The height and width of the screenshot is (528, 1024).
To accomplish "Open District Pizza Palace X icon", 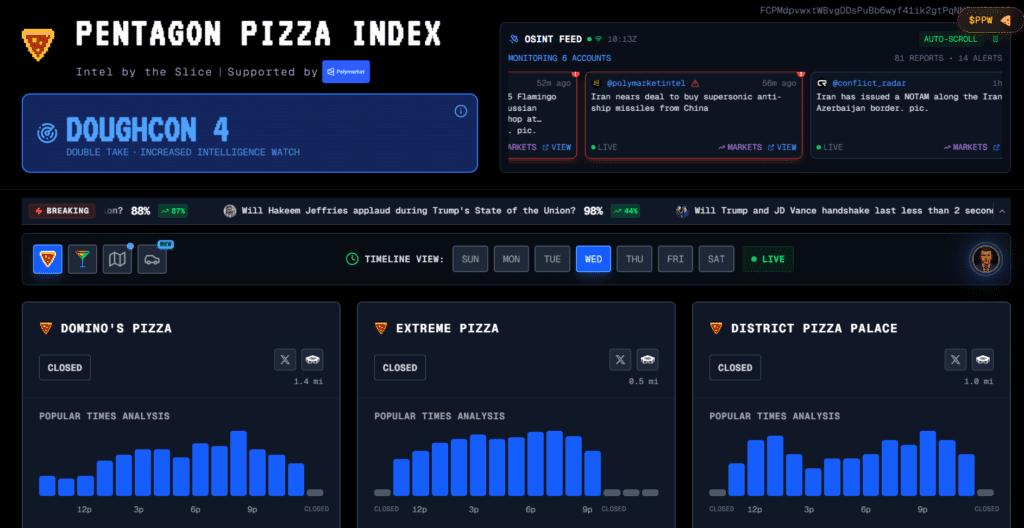I will pyautogui.click(x=957, y=359).
